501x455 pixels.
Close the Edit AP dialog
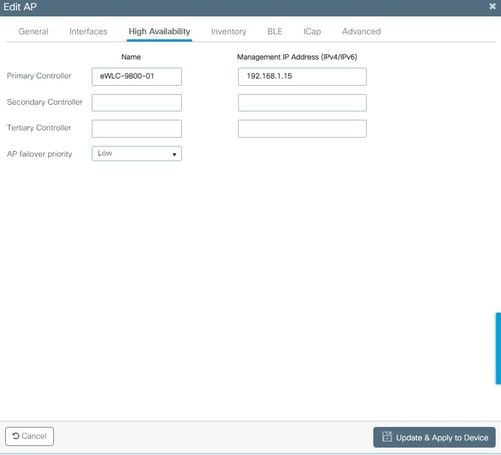492,6
